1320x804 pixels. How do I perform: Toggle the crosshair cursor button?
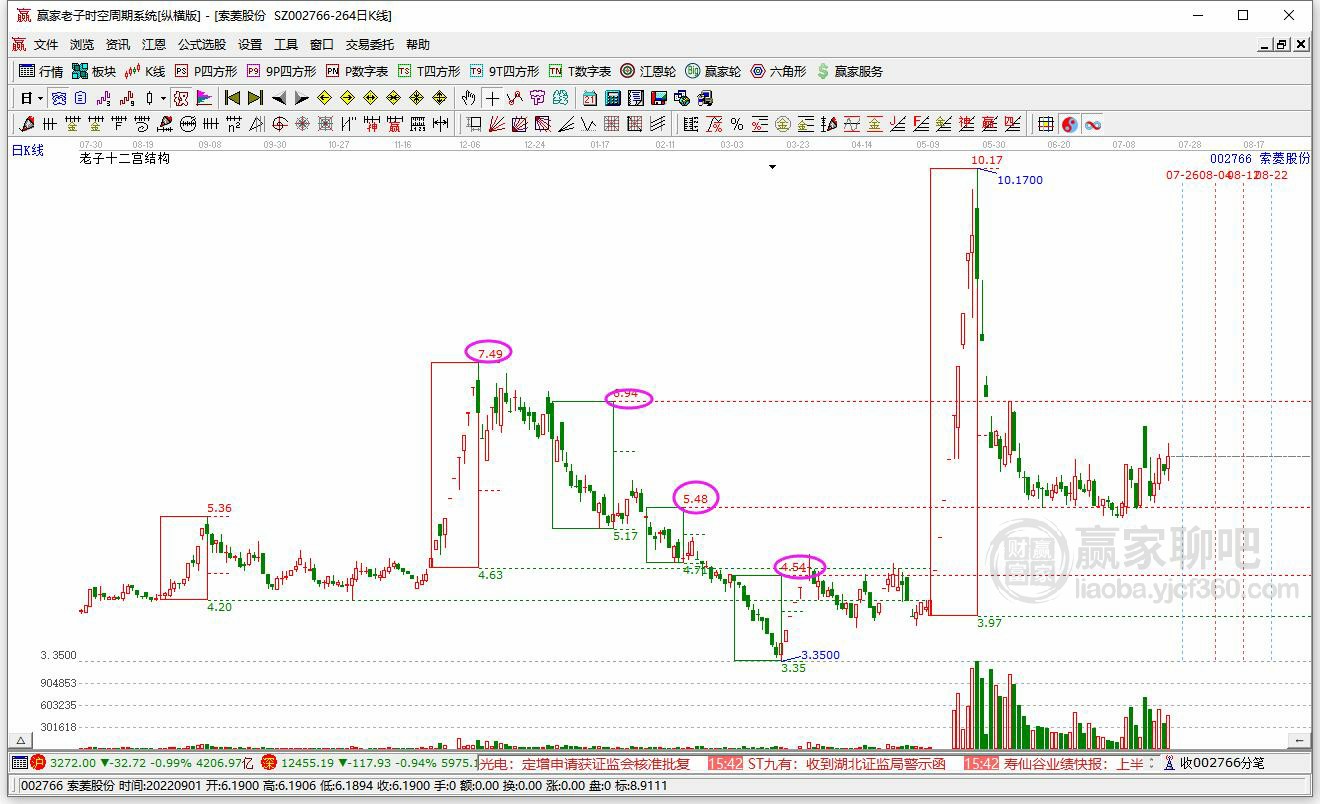pyautogui.click(x=492, y=98)
